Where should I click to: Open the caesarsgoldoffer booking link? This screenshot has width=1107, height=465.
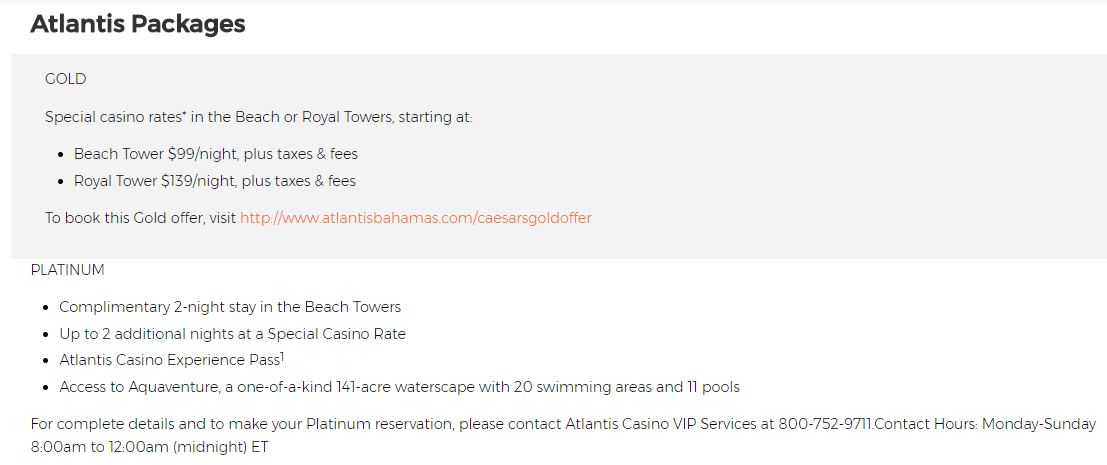pyautogui.click(x=416, y=218)
